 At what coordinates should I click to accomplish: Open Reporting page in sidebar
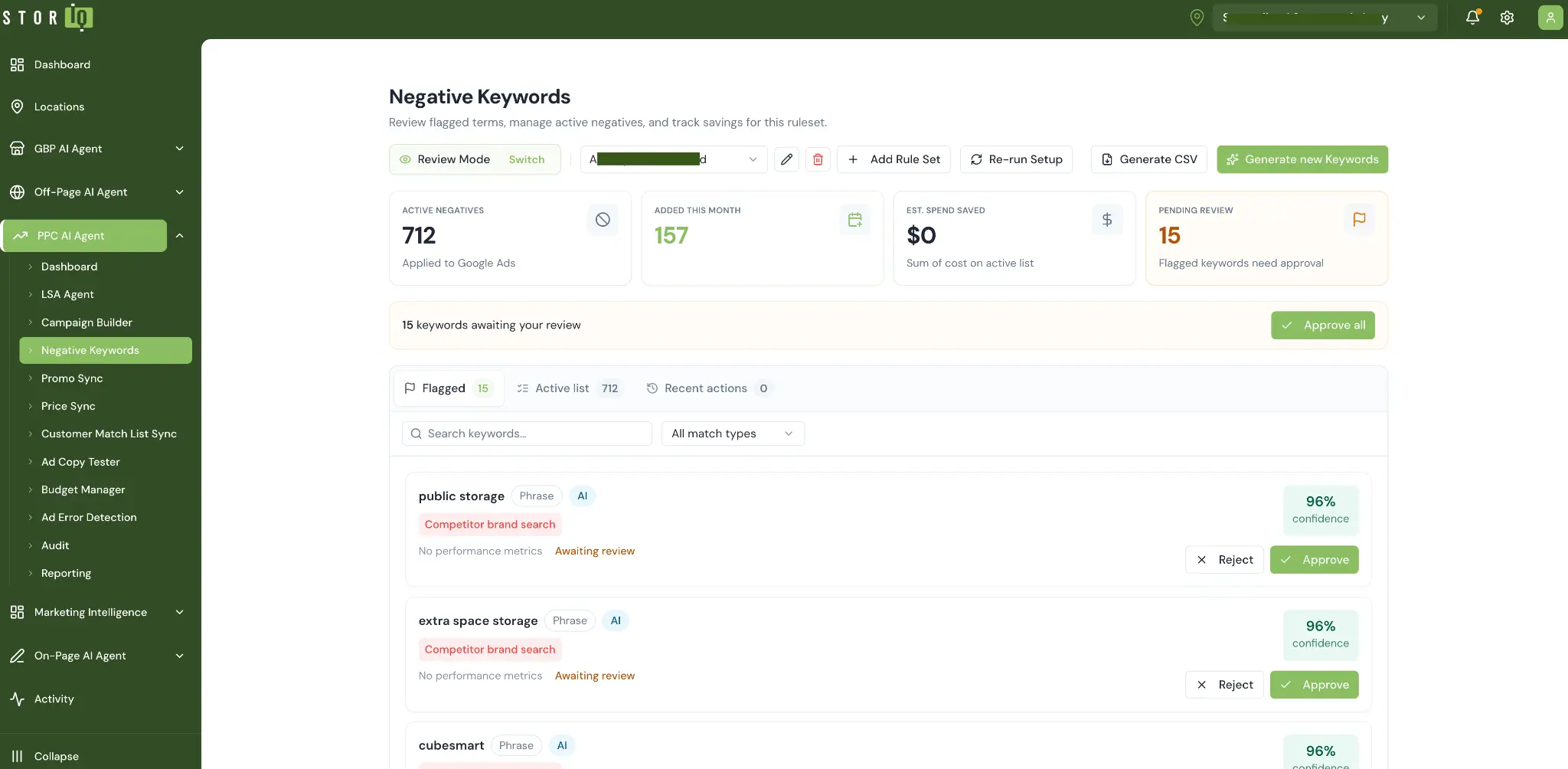pyautogui.click(x=66, y=573)
